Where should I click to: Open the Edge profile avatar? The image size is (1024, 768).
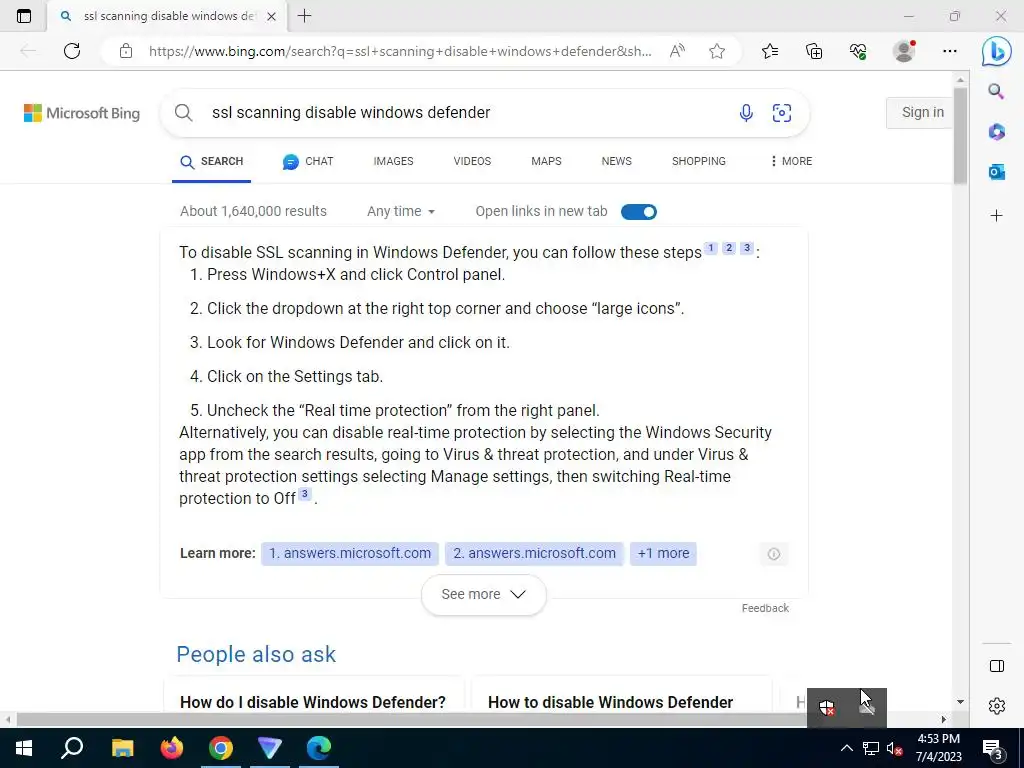tap(904, 51)
